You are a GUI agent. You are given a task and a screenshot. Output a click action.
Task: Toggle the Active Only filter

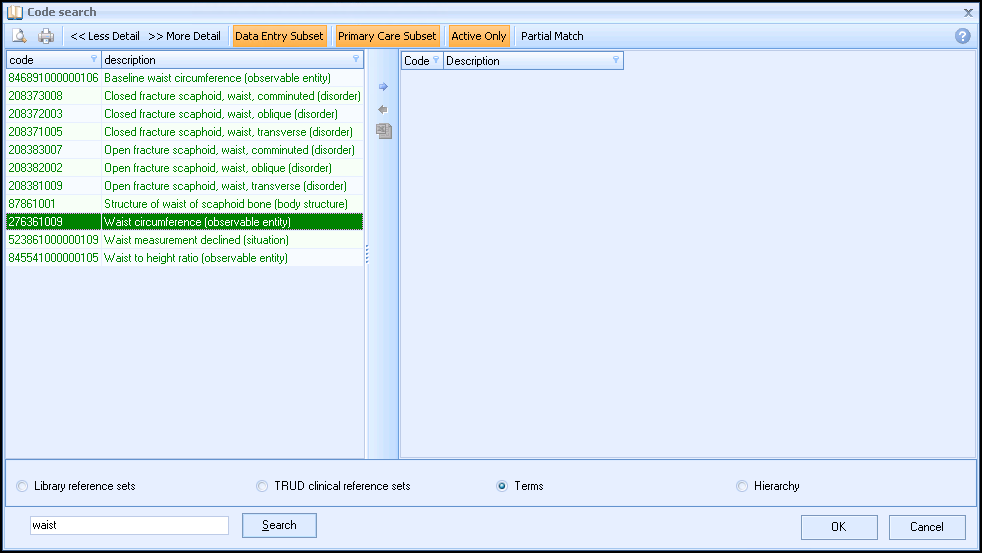coord(479,36)
